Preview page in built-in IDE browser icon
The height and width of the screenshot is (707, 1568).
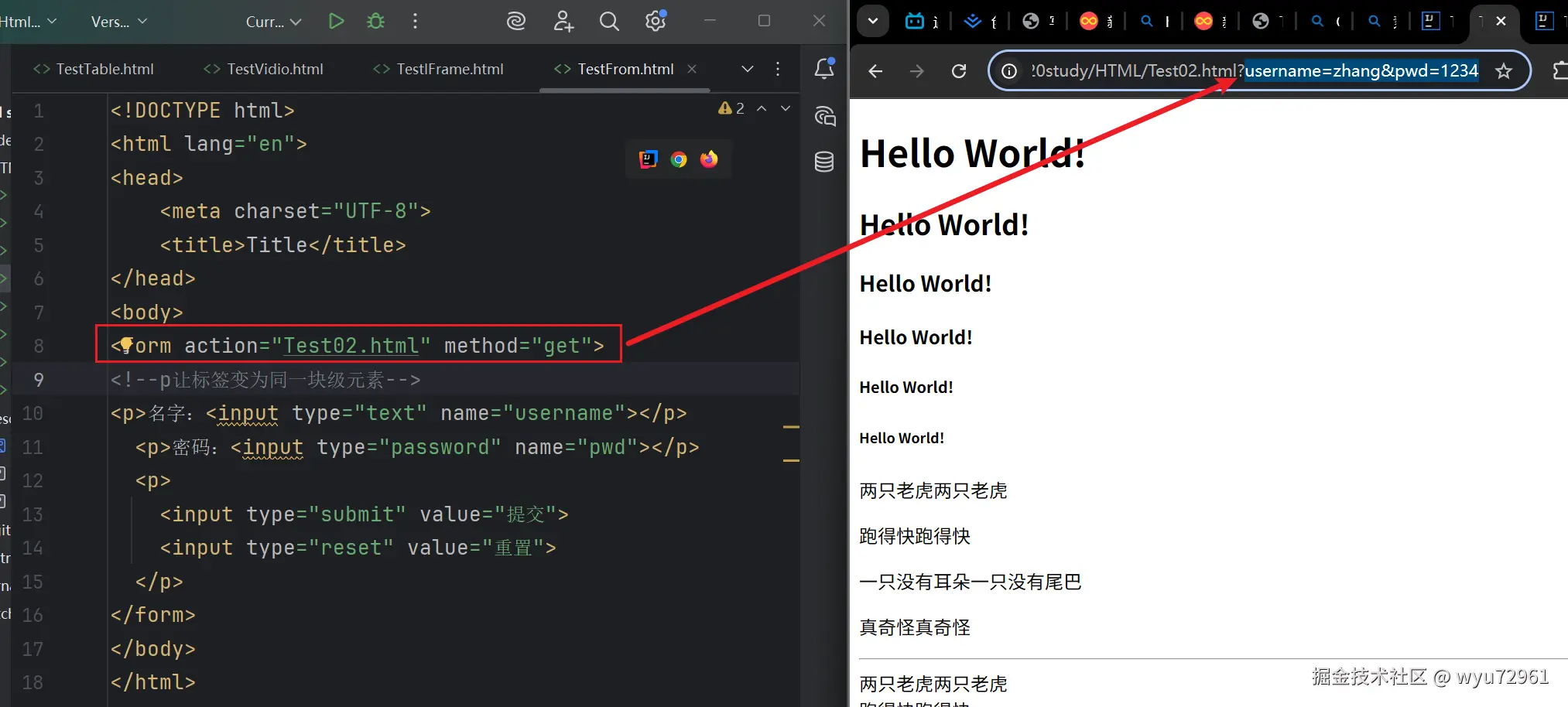648,159
